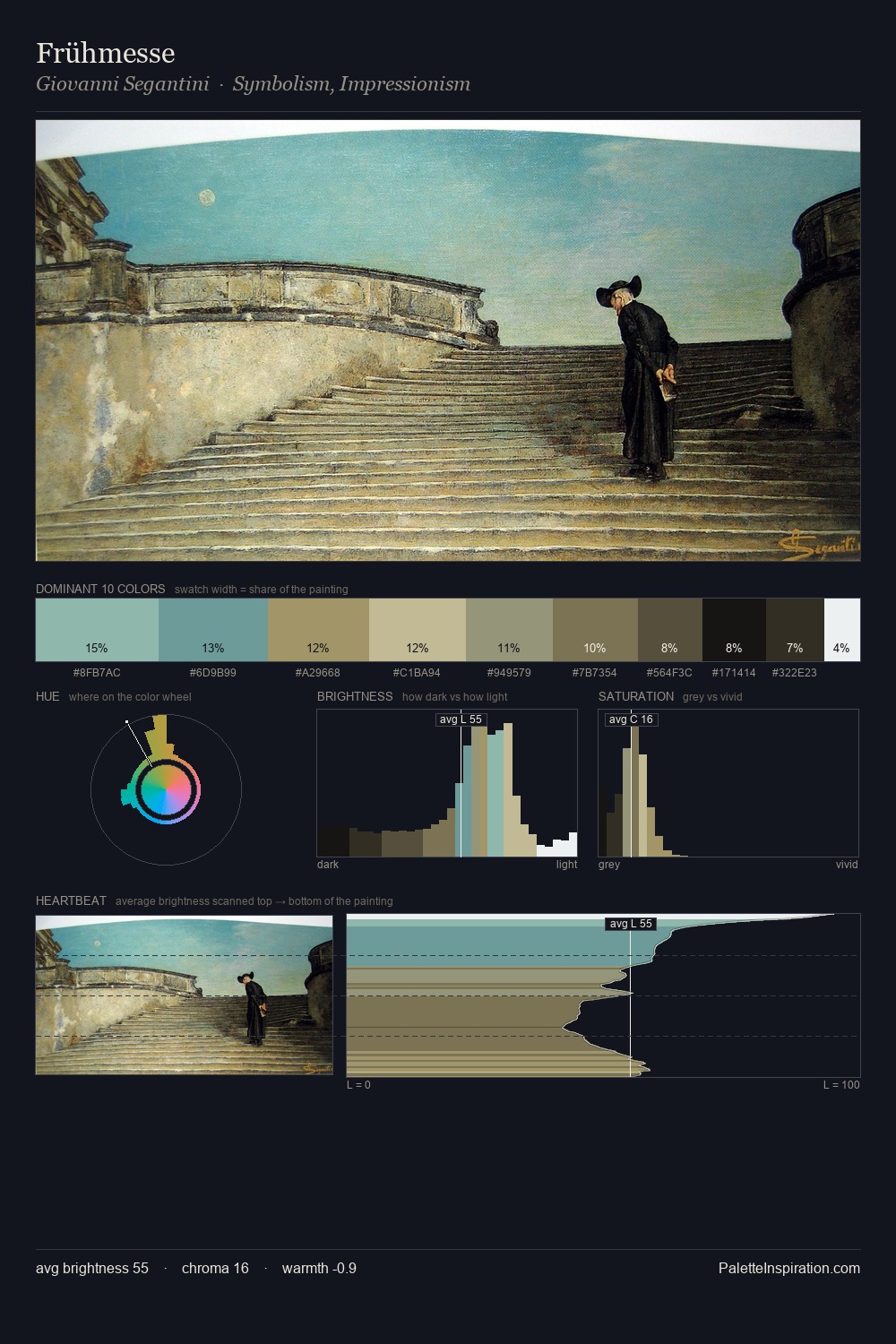This screenshot has height=1344, width=896.
Task: Click the 'SATURATION' section heading
Action: [x=636, y=696]
